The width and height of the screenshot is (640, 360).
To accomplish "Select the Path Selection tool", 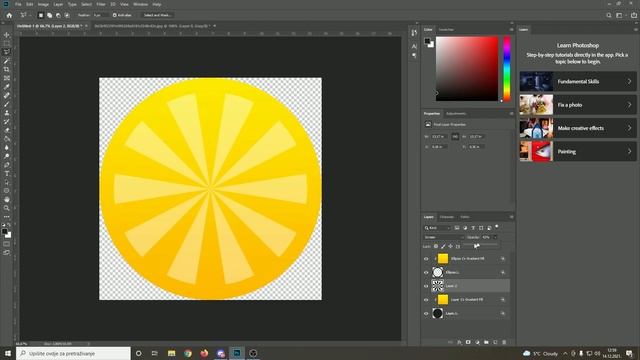I will [7, 182].
